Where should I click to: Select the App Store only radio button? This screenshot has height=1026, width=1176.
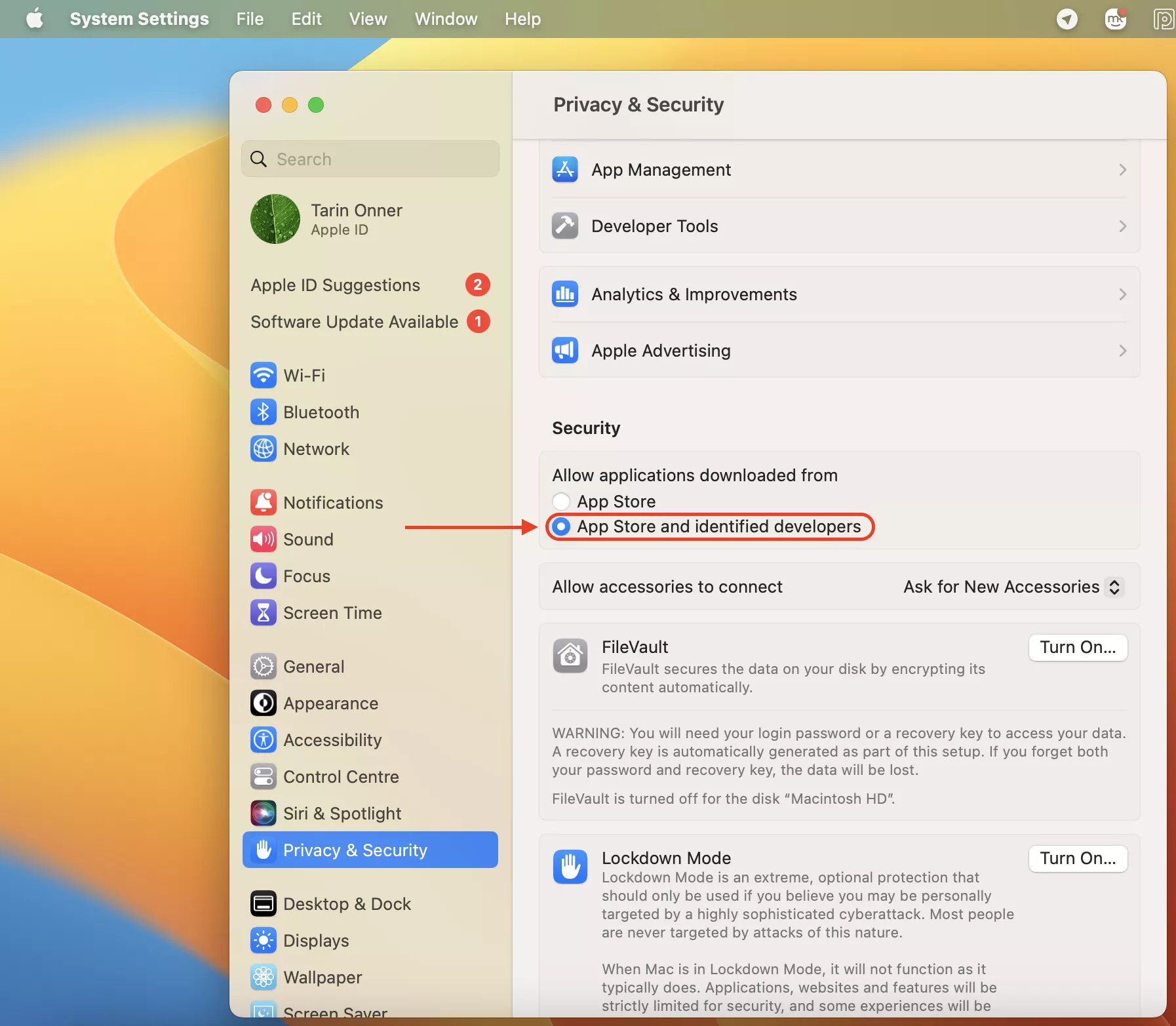point(561,502)
